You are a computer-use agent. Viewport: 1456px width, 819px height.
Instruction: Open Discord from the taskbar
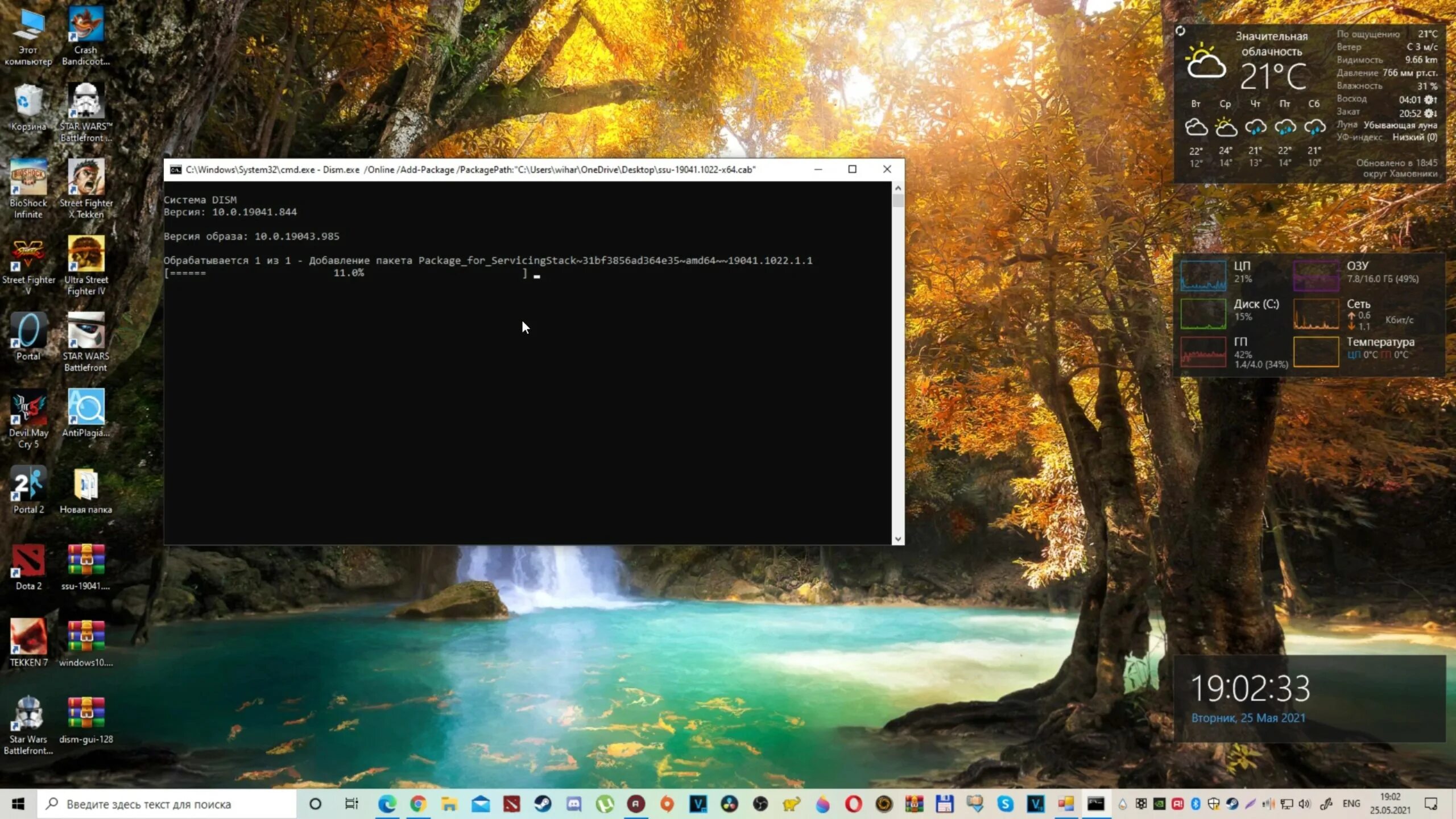click(574, 804)
